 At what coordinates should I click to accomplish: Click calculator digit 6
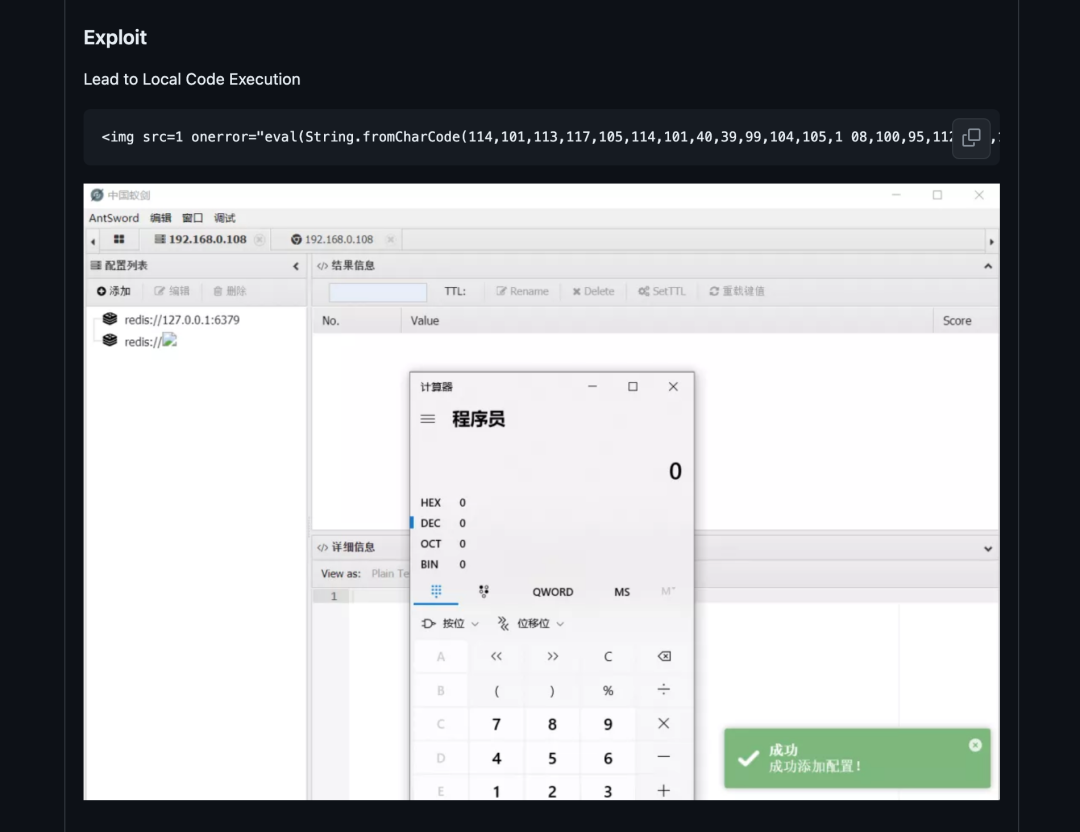click(608, 758)
